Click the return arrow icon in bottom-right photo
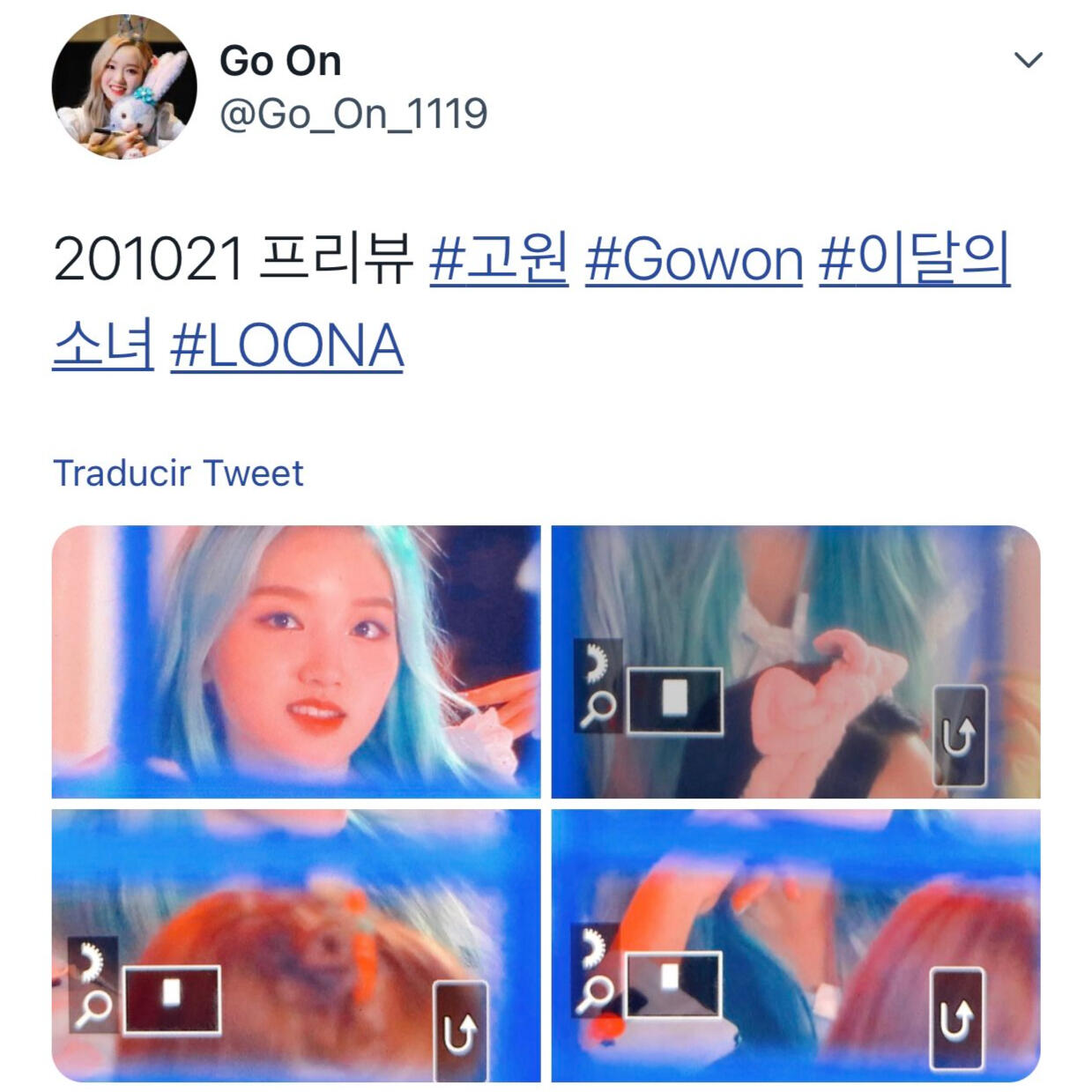Screen dimensions: 1092x1092 (957, 1020)
